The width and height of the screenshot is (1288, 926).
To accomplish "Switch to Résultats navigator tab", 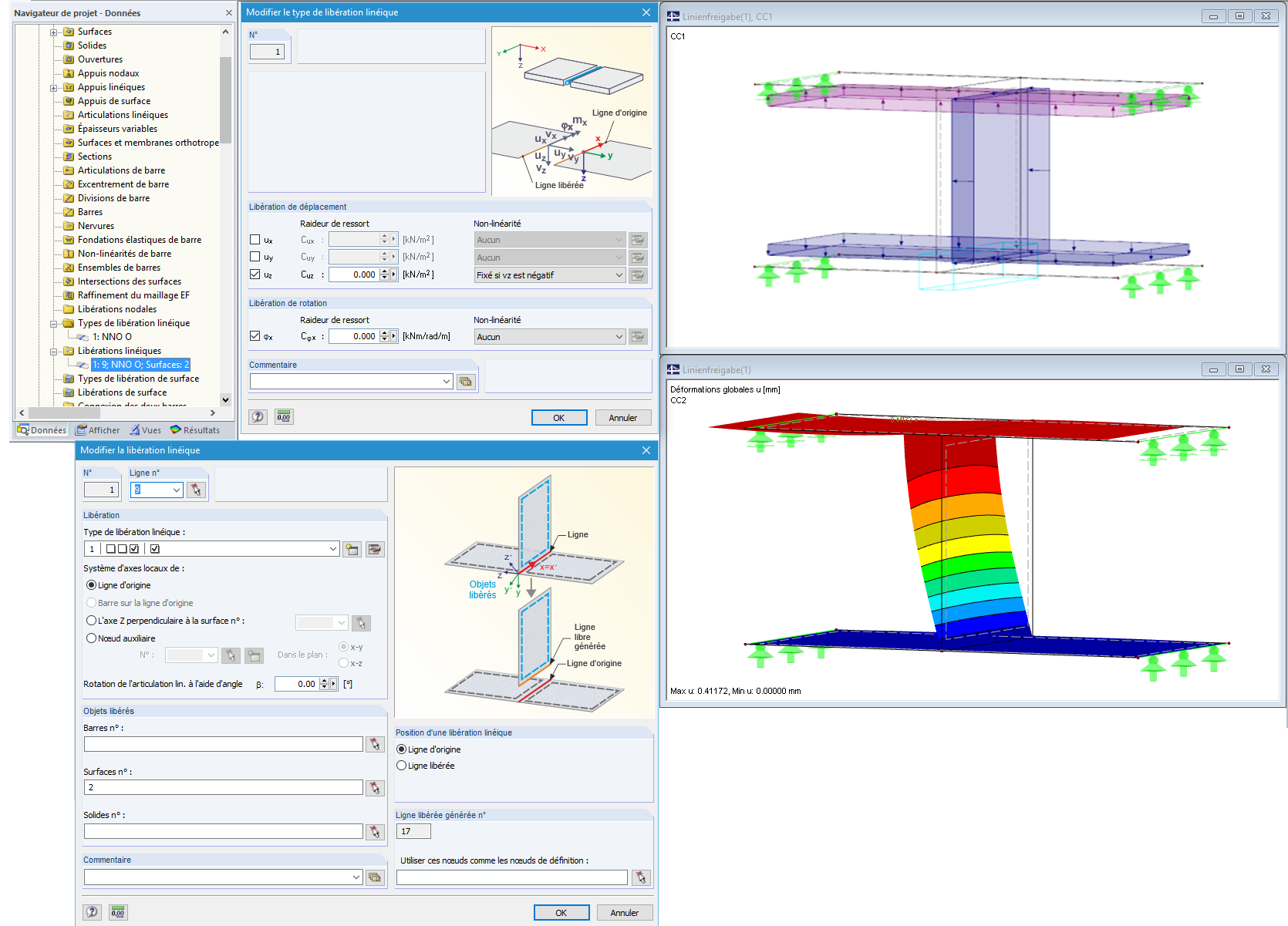I will click(195, 430).
